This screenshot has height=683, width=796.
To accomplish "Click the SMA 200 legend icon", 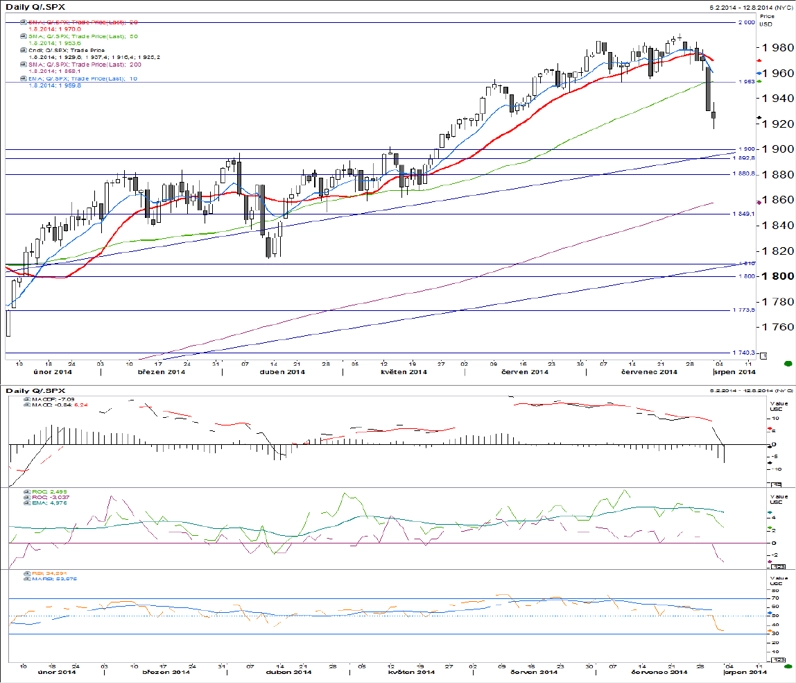I will tap(23, 64).
